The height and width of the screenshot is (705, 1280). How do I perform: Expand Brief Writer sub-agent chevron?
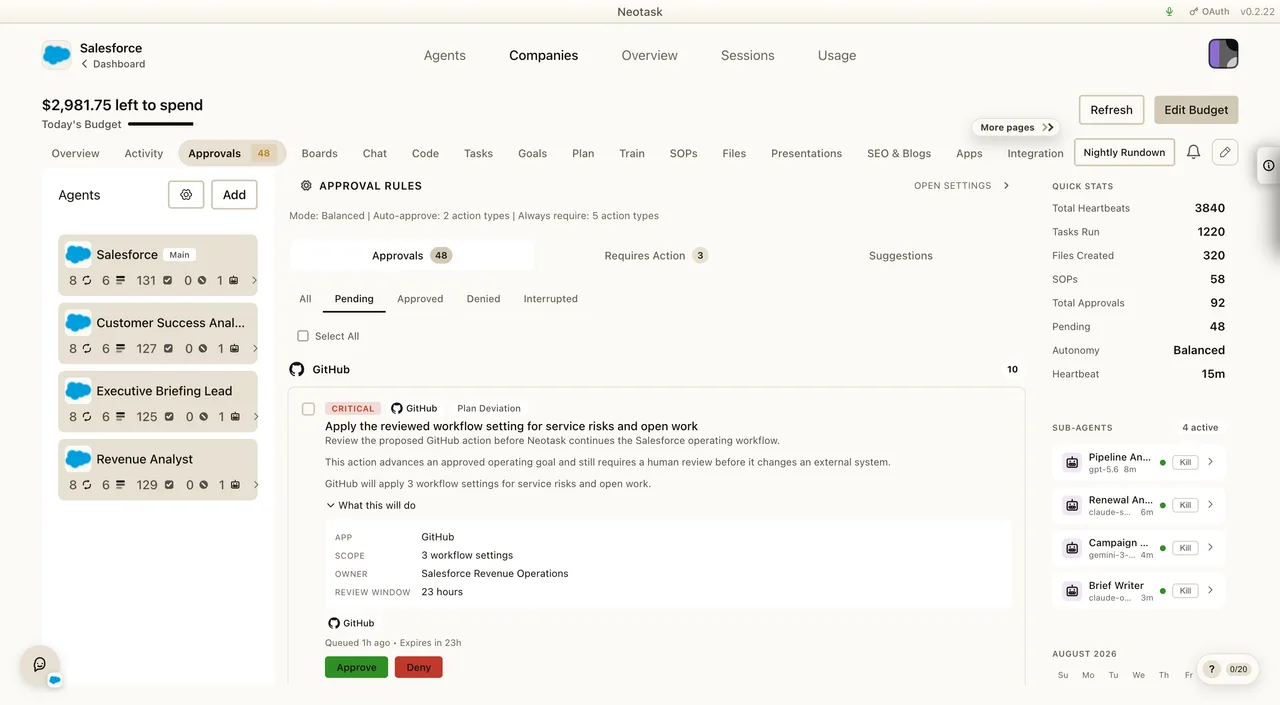pyautogui.click(x=1210, y=590)
